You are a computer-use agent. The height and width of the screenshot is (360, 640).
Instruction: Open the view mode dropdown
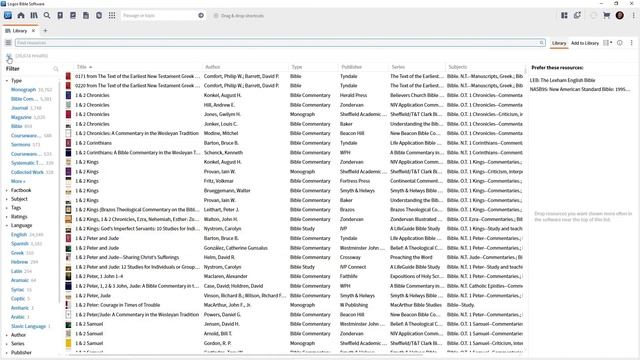[x=608, y=42]
